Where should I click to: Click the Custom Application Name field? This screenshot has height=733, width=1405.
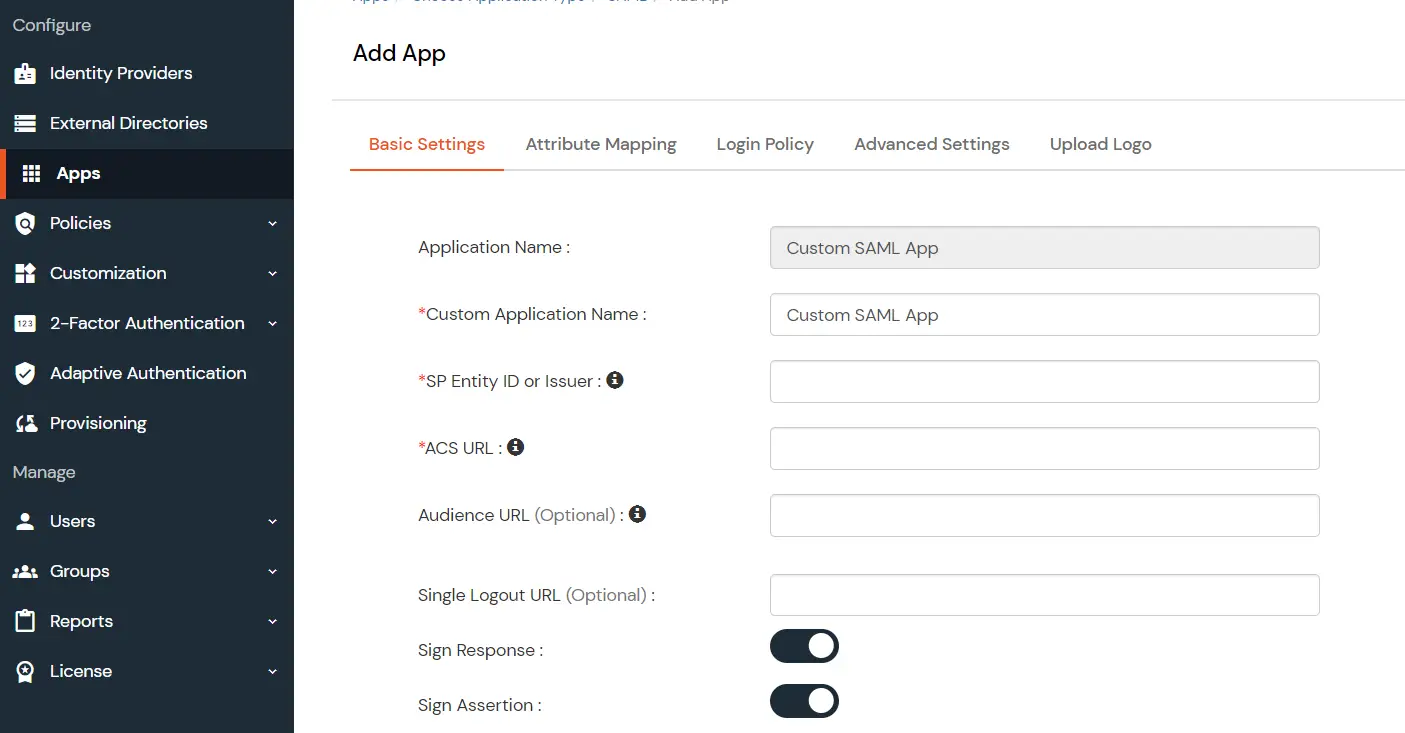pyautogui.click(x=1044, y=315)
